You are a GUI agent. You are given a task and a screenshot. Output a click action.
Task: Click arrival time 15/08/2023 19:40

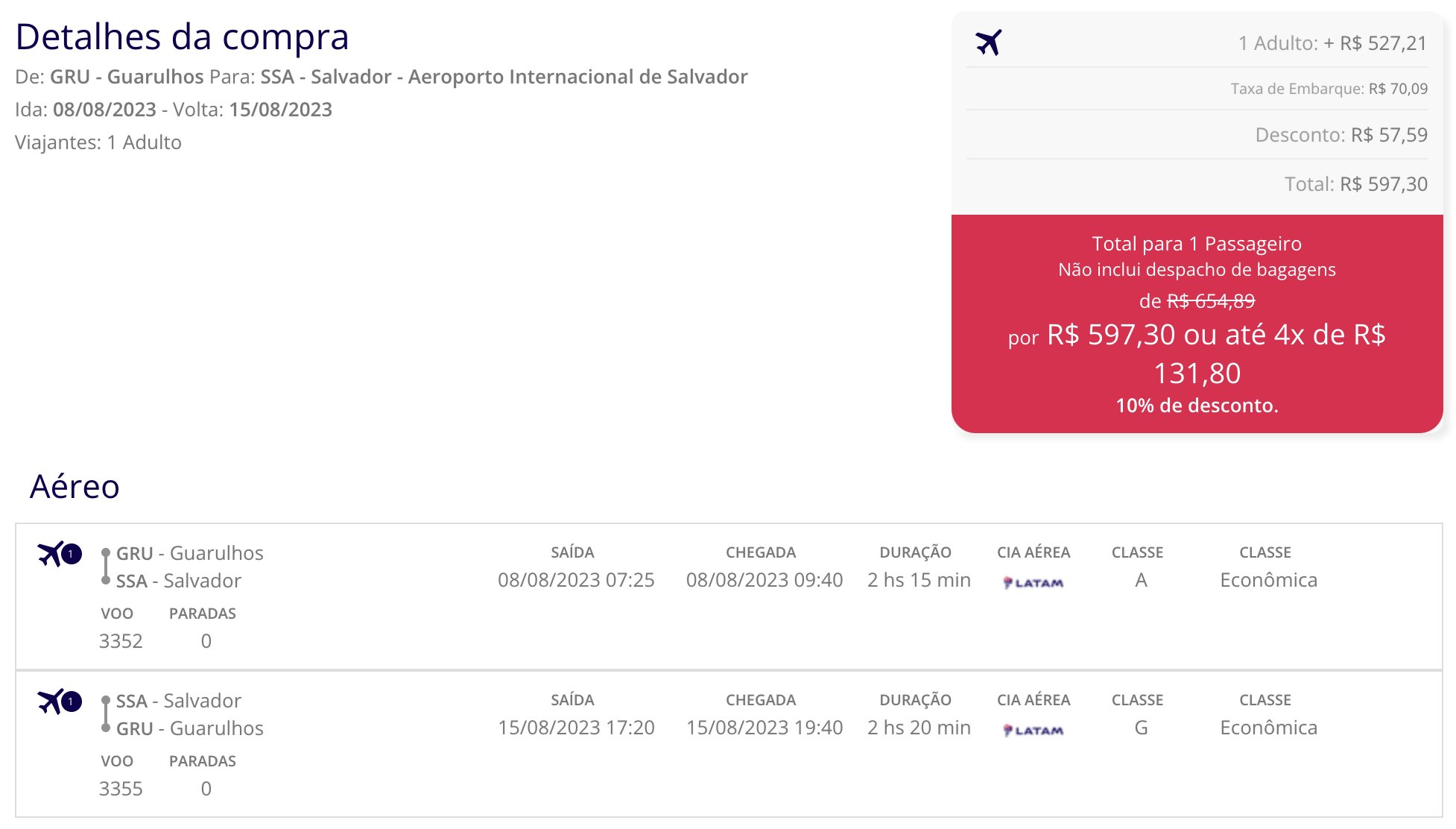click(765, 728)
